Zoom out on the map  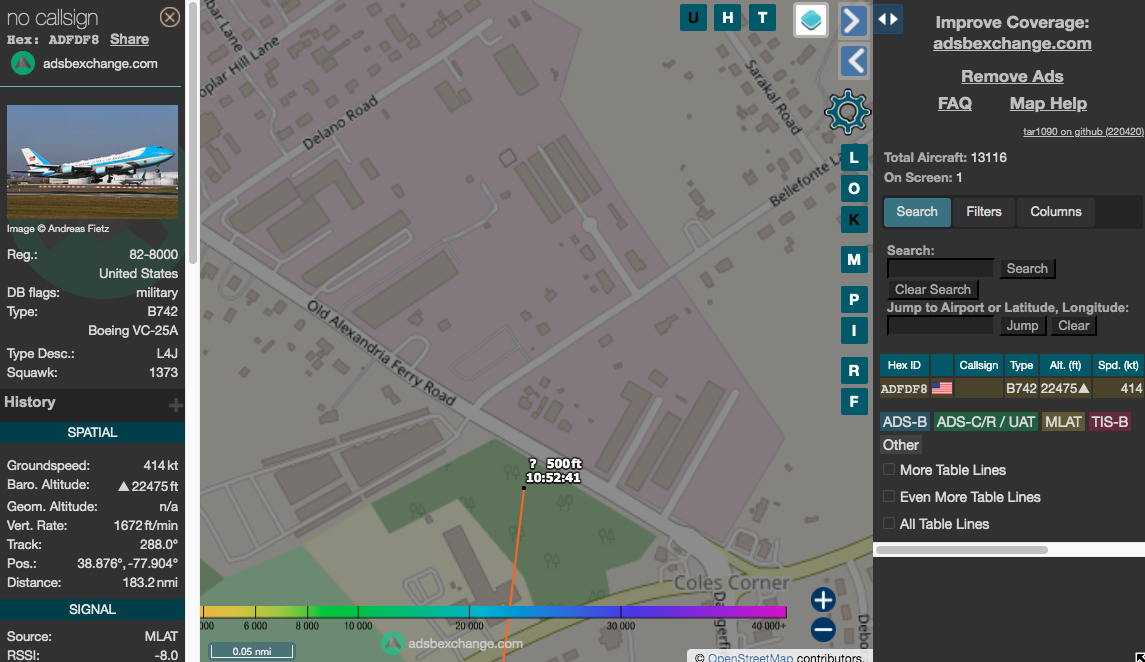tap(823, 629)
